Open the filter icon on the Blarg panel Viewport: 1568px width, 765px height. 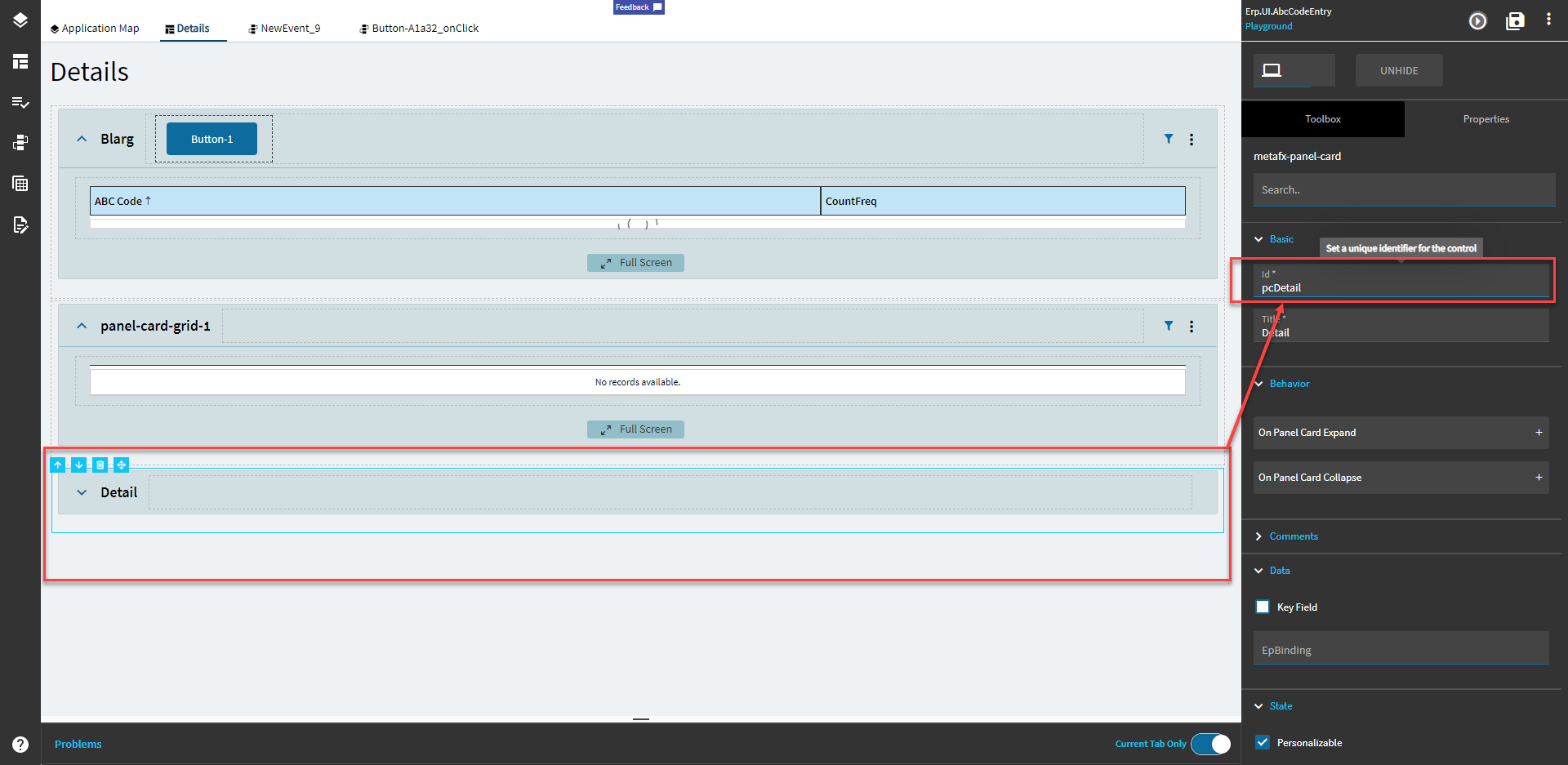pyautogui.click(x=1169, y=139)
